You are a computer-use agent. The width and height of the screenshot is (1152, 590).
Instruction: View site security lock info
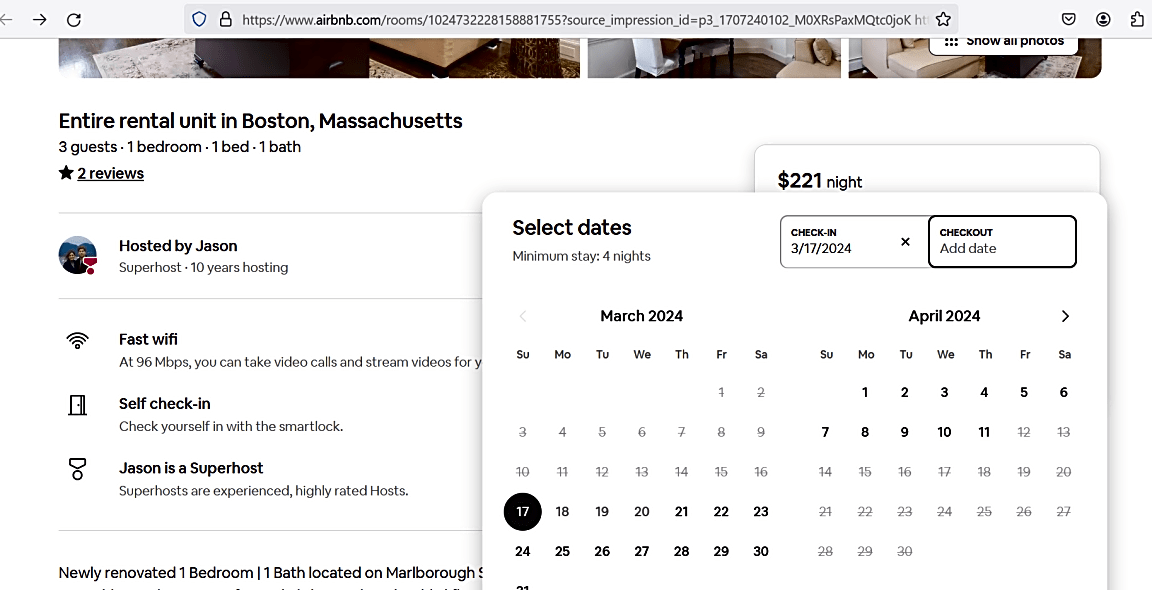(x=226, y=20)
